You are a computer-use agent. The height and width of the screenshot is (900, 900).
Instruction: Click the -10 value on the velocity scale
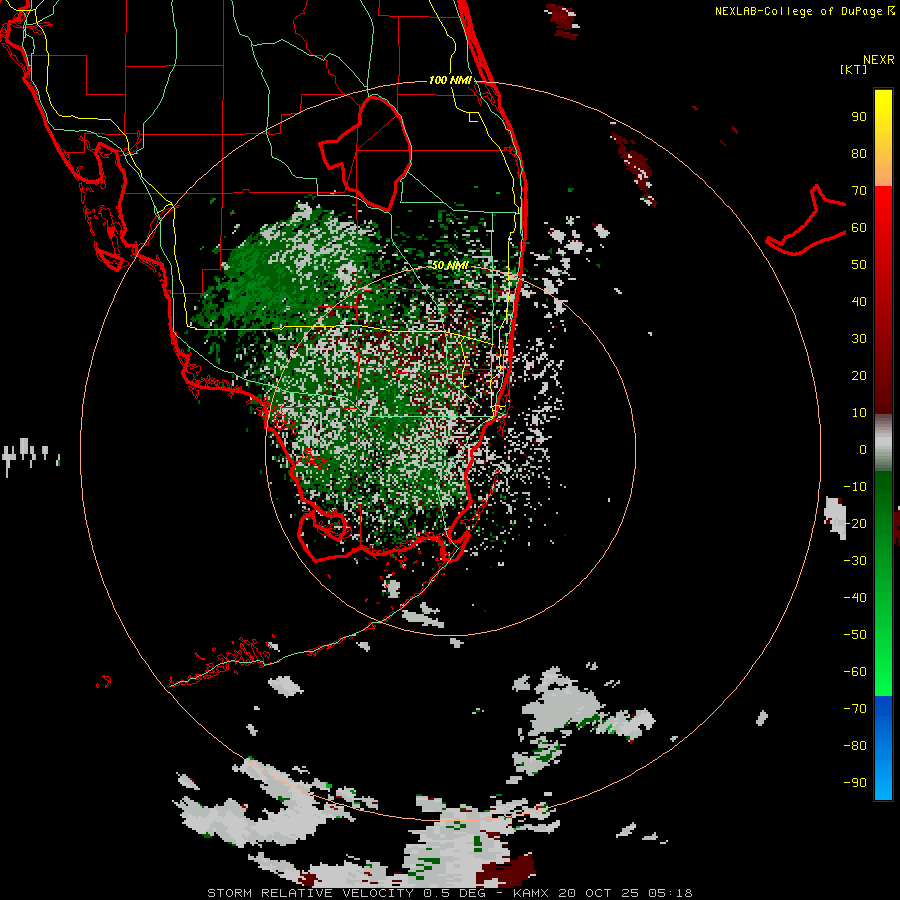[855, 487]
